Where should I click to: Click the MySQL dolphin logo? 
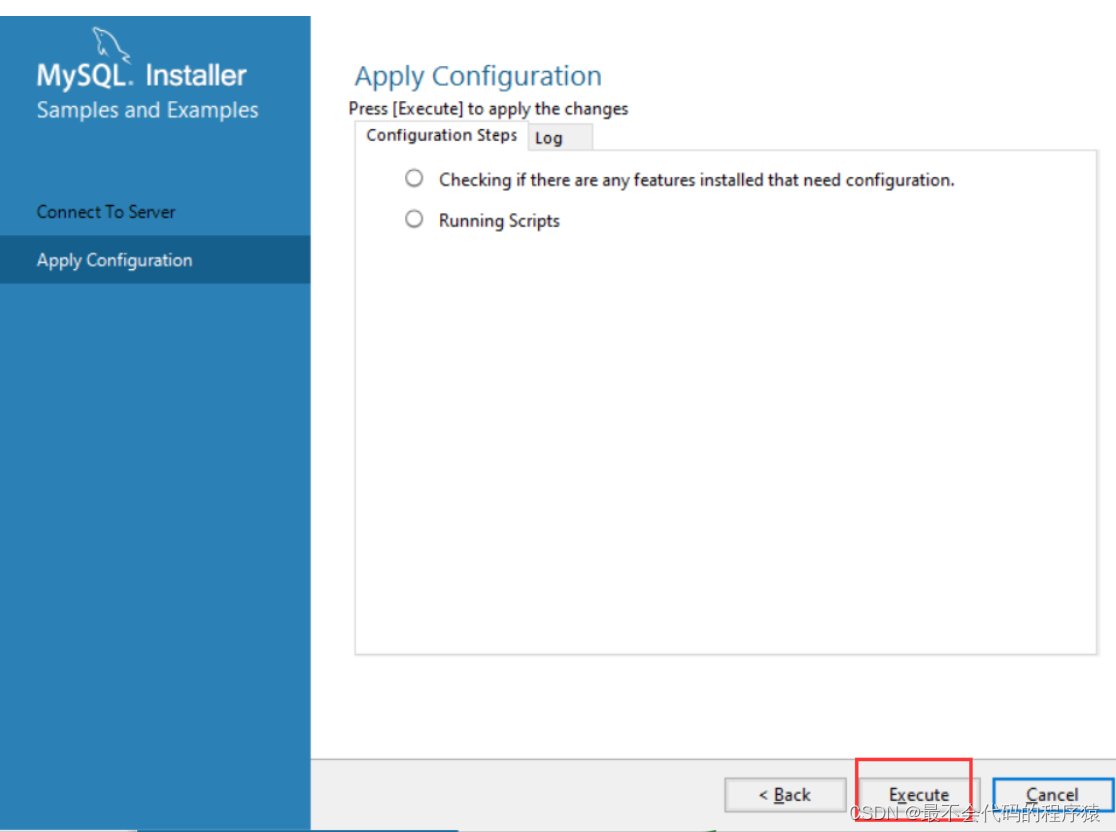[x=112, y=44]
